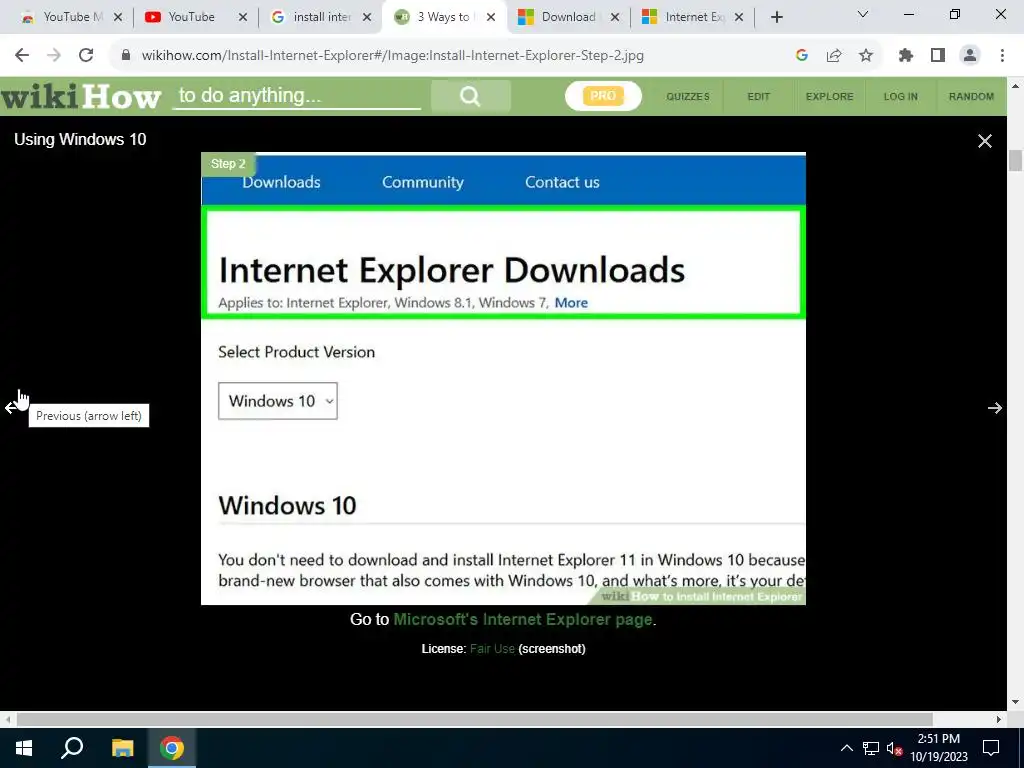1024x768 pixels.
Task: Go back using the browser back arrow
Action: 22,56
